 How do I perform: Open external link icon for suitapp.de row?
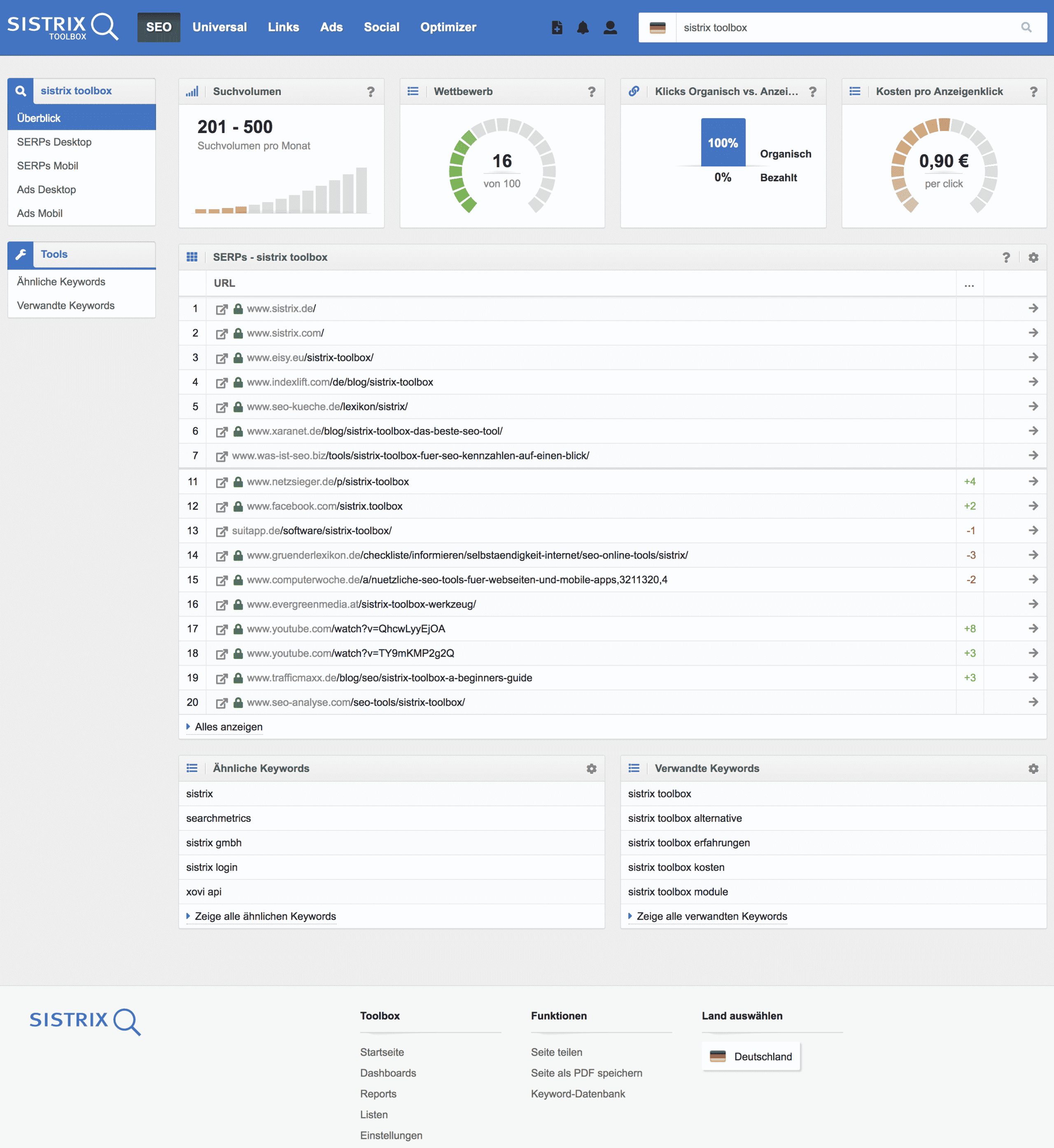pos(221,531)
